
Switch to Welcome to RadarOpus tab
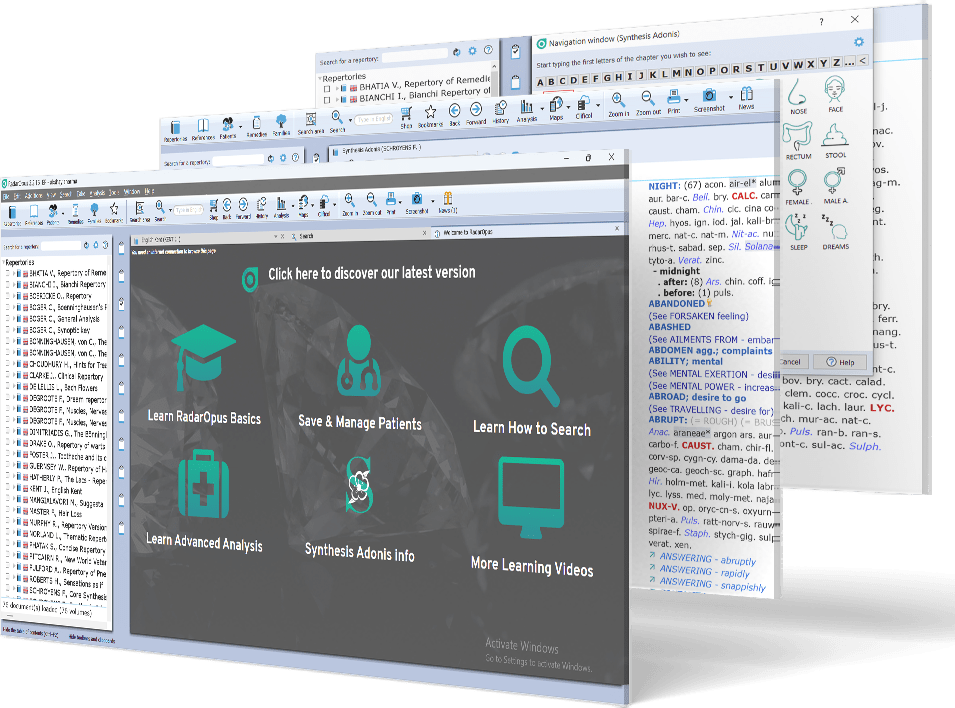[468, 232]
